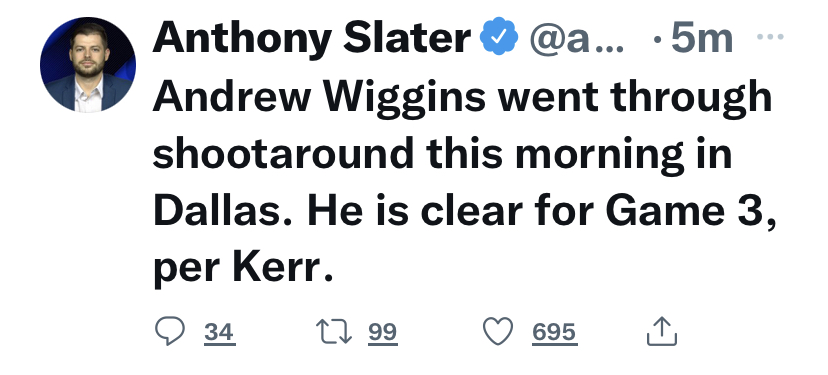The width and height of the screenshot is (828, 375).
Task: Retweet using the arrows icon
Action: point(334,331)
